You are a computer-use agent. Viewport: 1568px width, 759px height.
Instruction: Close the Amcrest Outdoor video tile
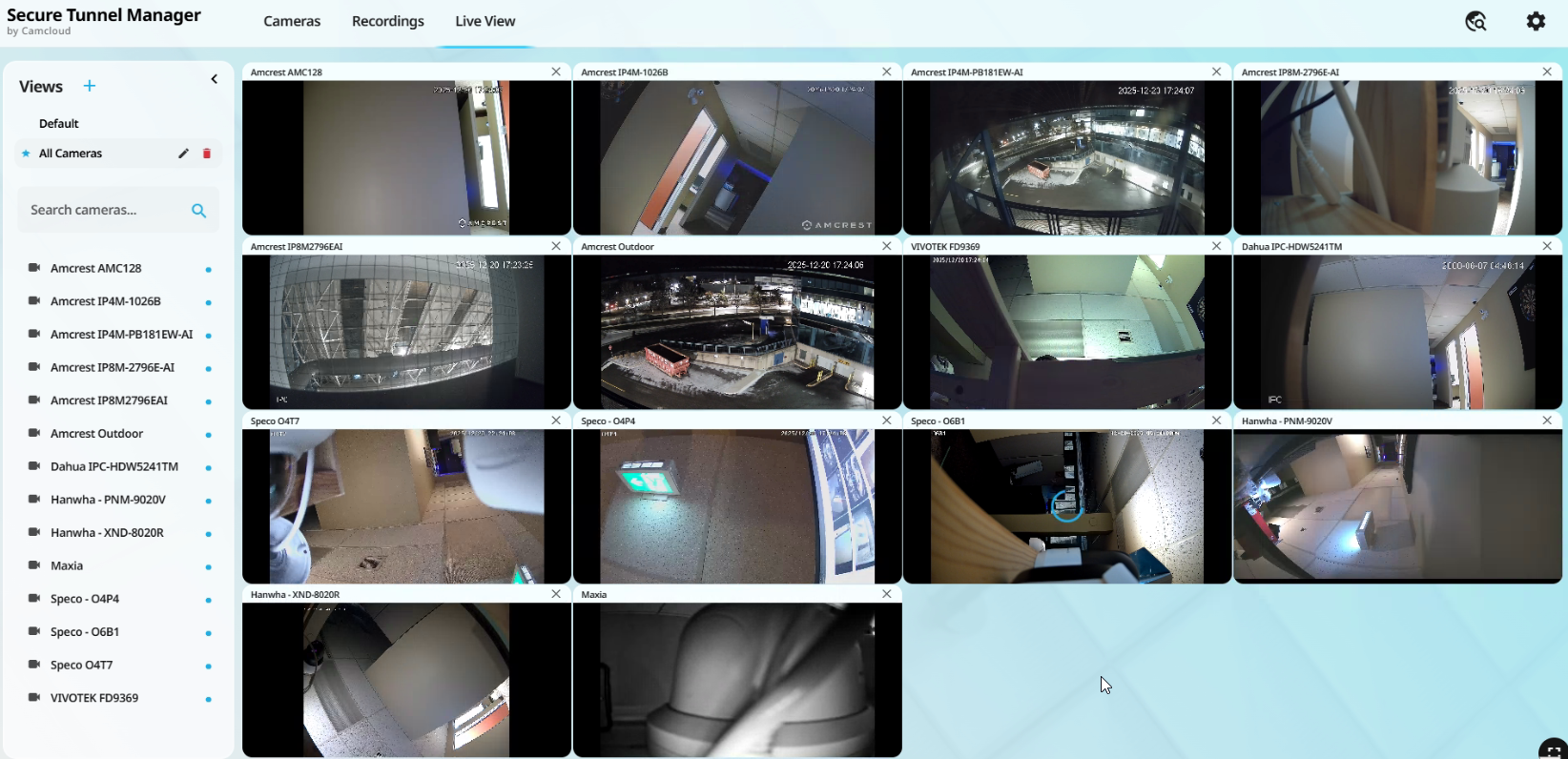coord(887,246)
